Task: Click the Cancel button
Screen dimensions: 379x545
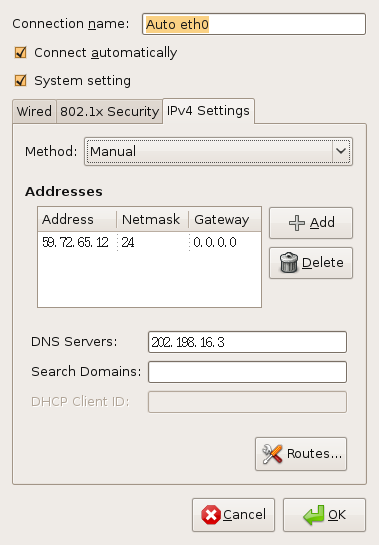Action: (x=233, y=515)
